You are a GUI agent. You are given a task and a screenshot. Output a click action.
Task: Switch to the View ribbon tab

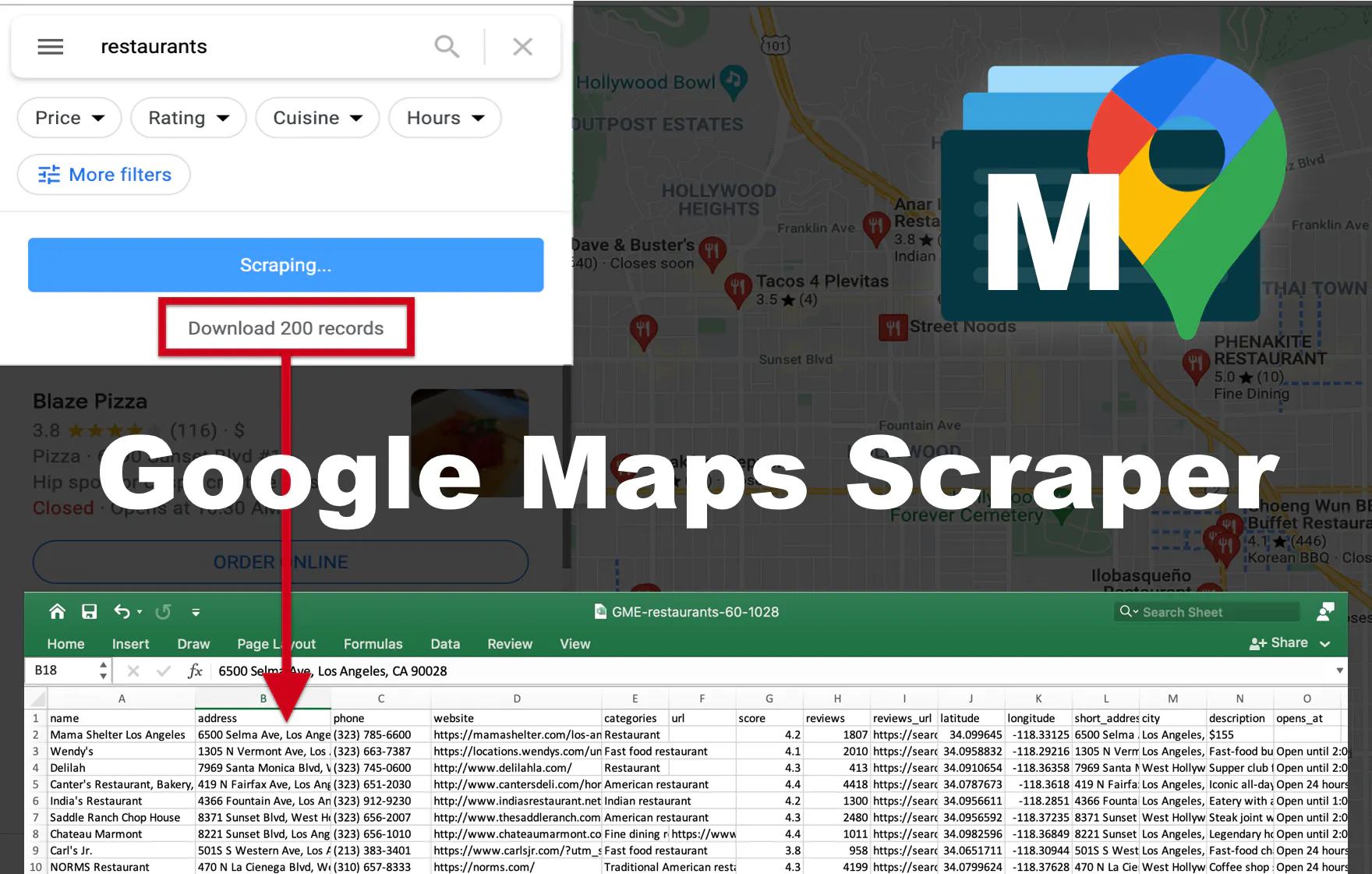[x=575, y=644]
